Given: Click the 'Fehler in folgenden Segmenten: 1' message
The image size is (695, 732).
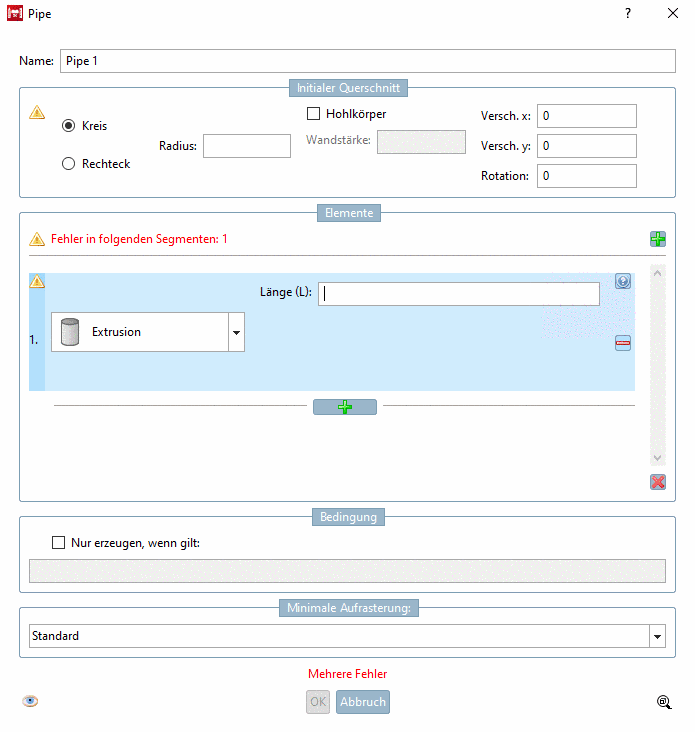Looking at the screenshot, I should pyautogui.click(x=139, y=239).
